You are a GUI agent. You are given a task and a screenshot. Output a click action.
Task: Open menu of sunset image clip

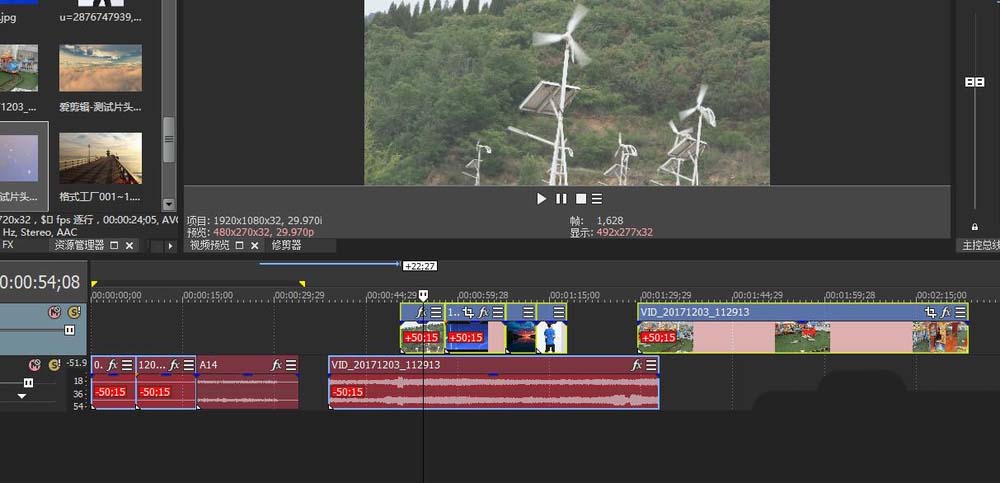click(x=528, y=312)
